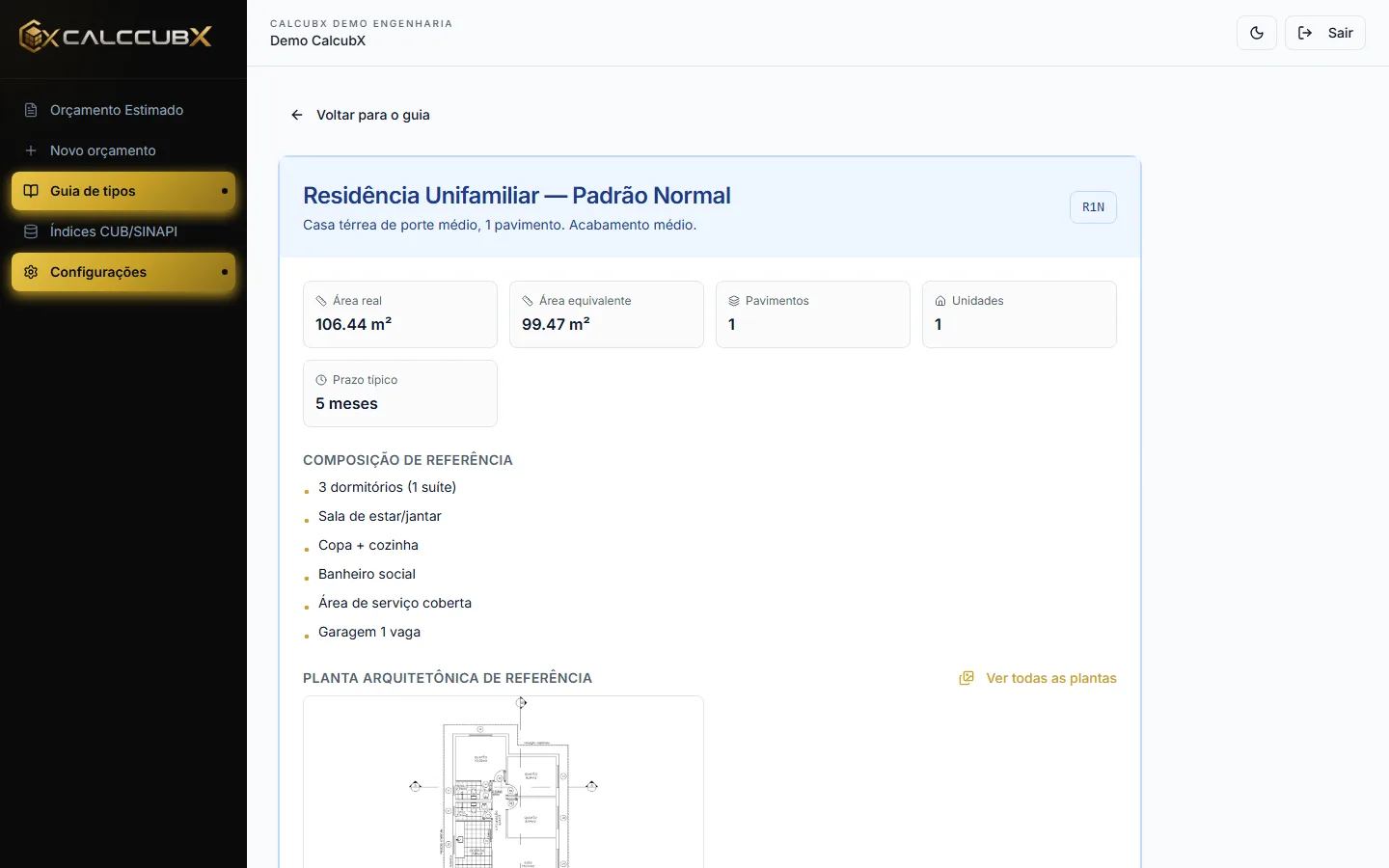Click the ruler icon beside Área real
1389x868 pixels.
coord(321,301)
